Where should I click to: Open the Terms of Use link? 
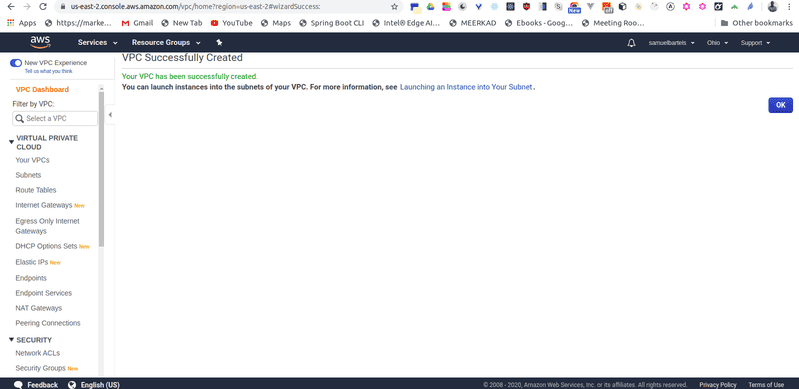[x=766, y=385]
